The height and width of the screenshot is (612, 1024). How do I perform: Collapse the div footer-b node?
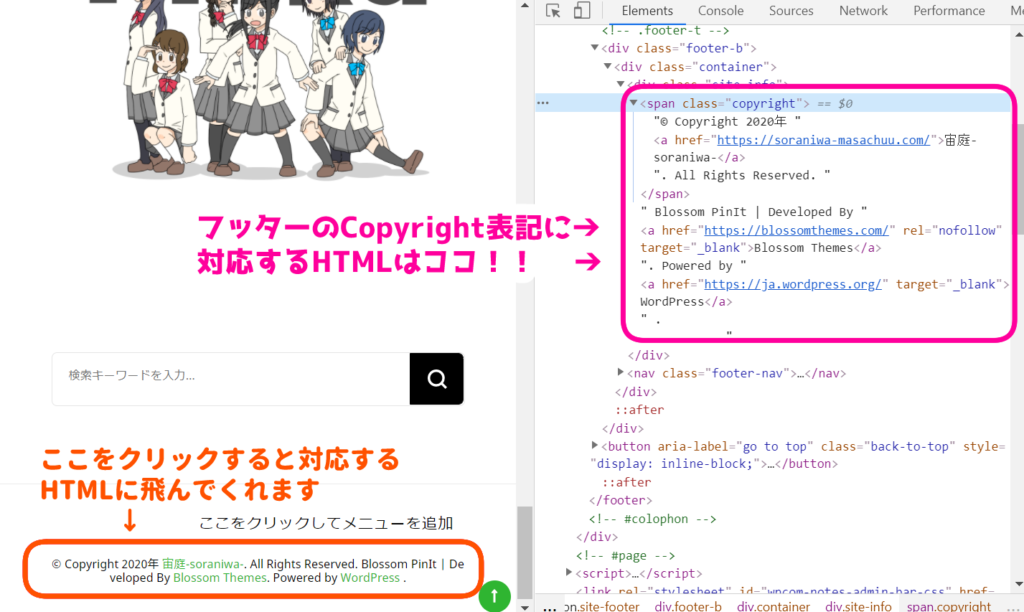click(596, 48)
